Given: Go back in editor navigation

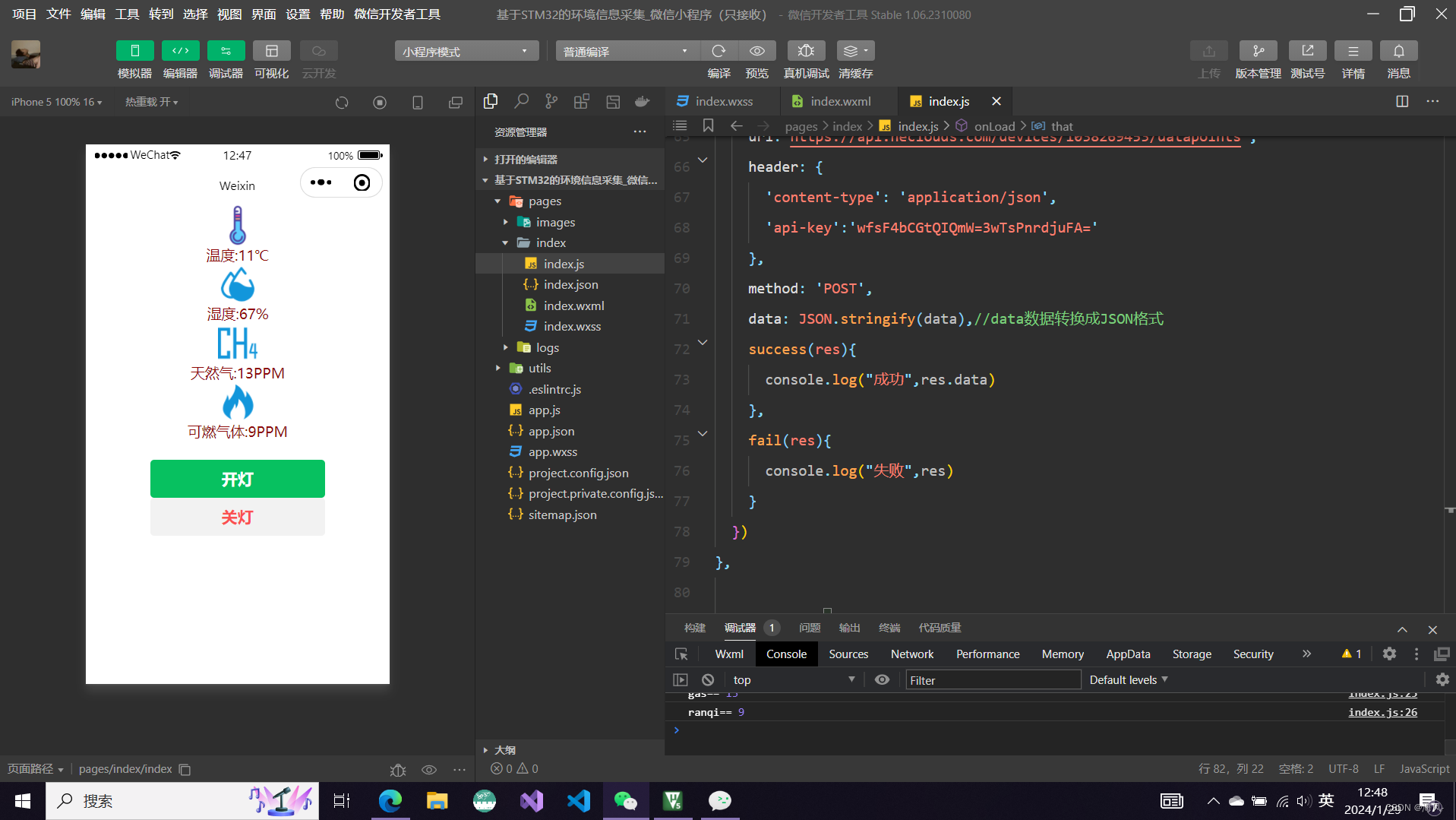Looking at the screenshot, I should point(736,125).
